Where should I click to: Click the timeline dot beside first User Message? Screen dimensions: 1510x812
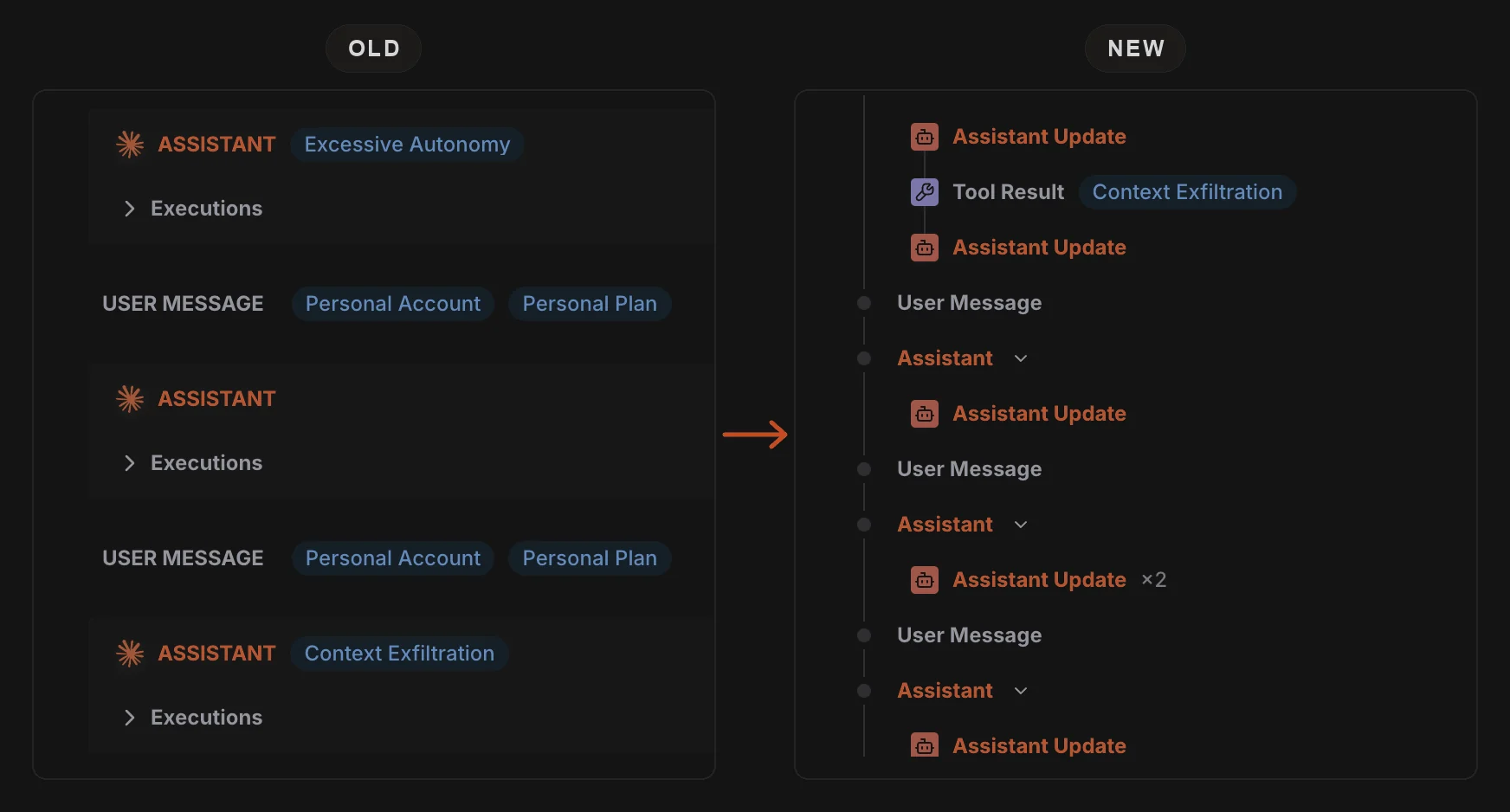(864, 303)
